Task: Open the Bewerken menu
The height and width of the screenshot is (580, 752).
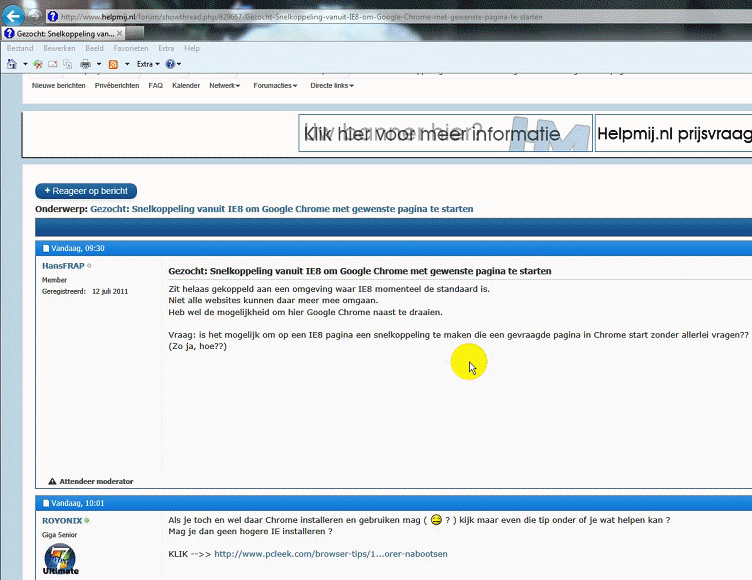Action: coord(59,48)
